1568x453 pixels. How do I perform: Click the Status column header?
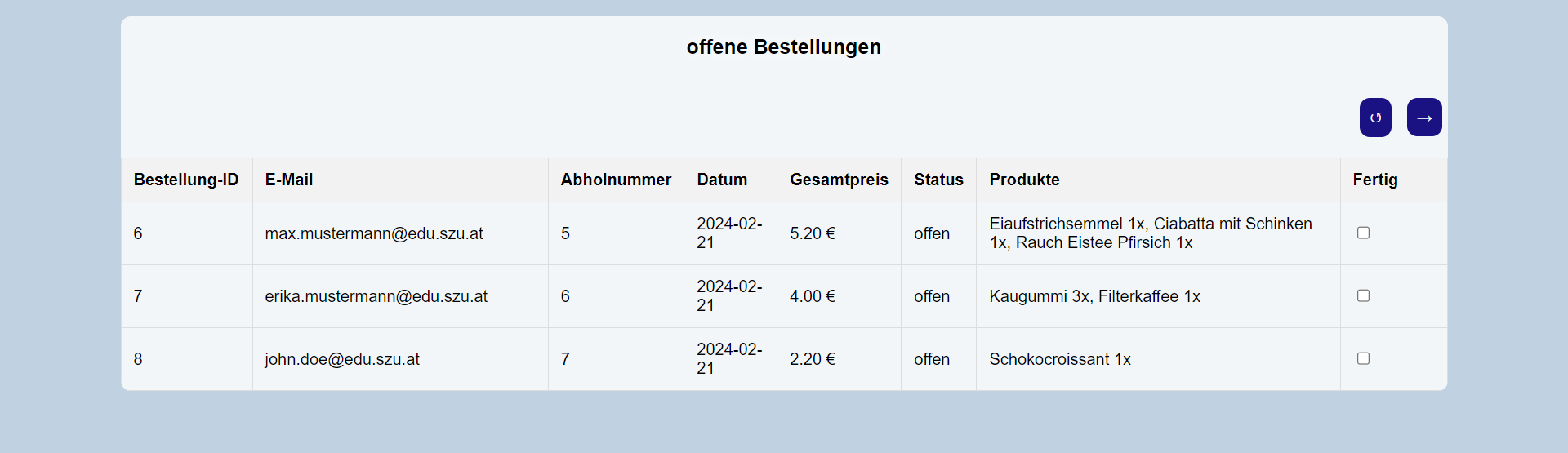pyautogui.click(x=938, y=180)
